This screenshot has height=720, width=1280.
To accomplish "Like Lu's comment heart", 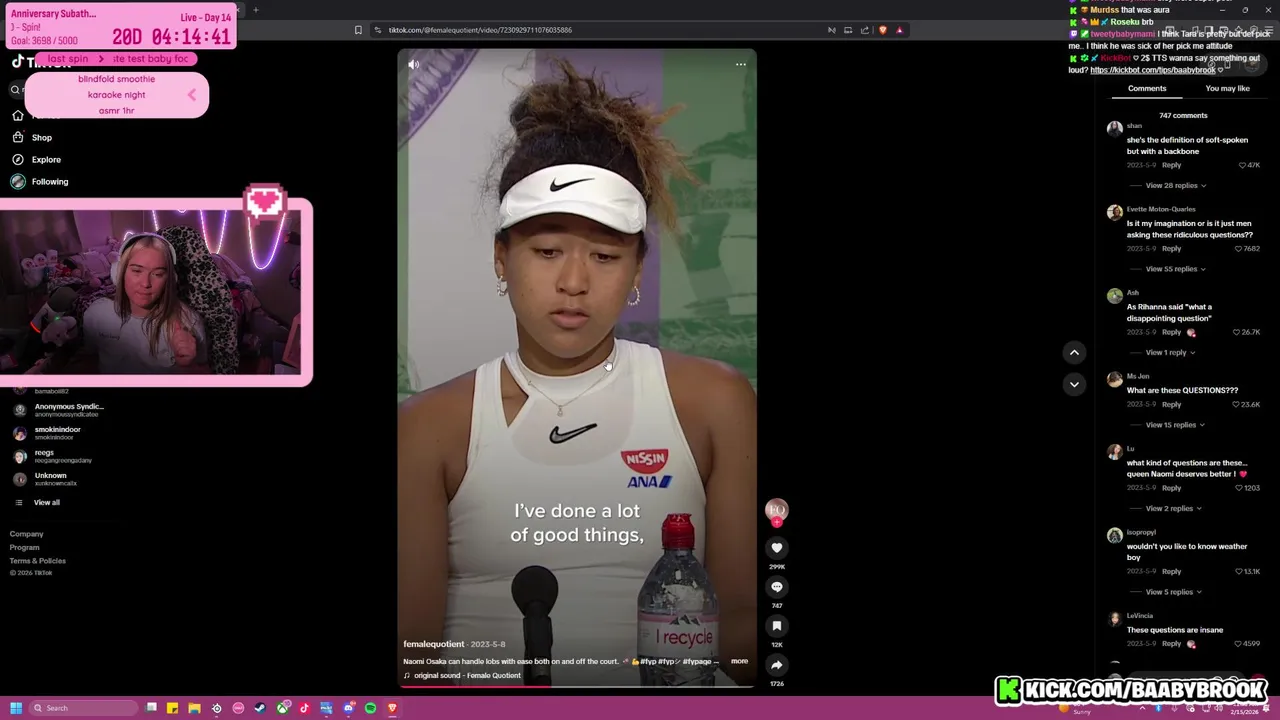I will coord(1240,488).
